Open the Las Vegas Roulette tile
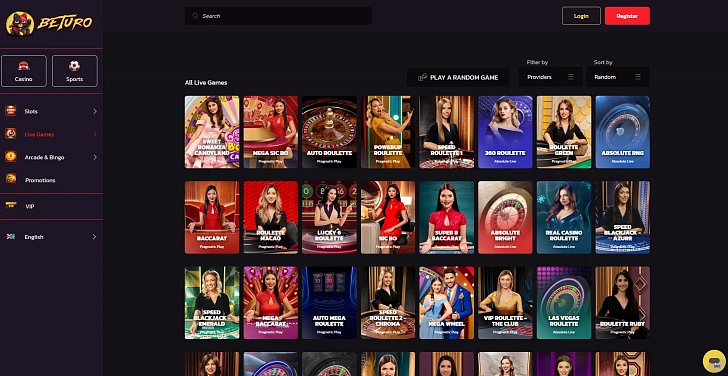The width and height of the screenshot is (728, 376). coord(564,303)
